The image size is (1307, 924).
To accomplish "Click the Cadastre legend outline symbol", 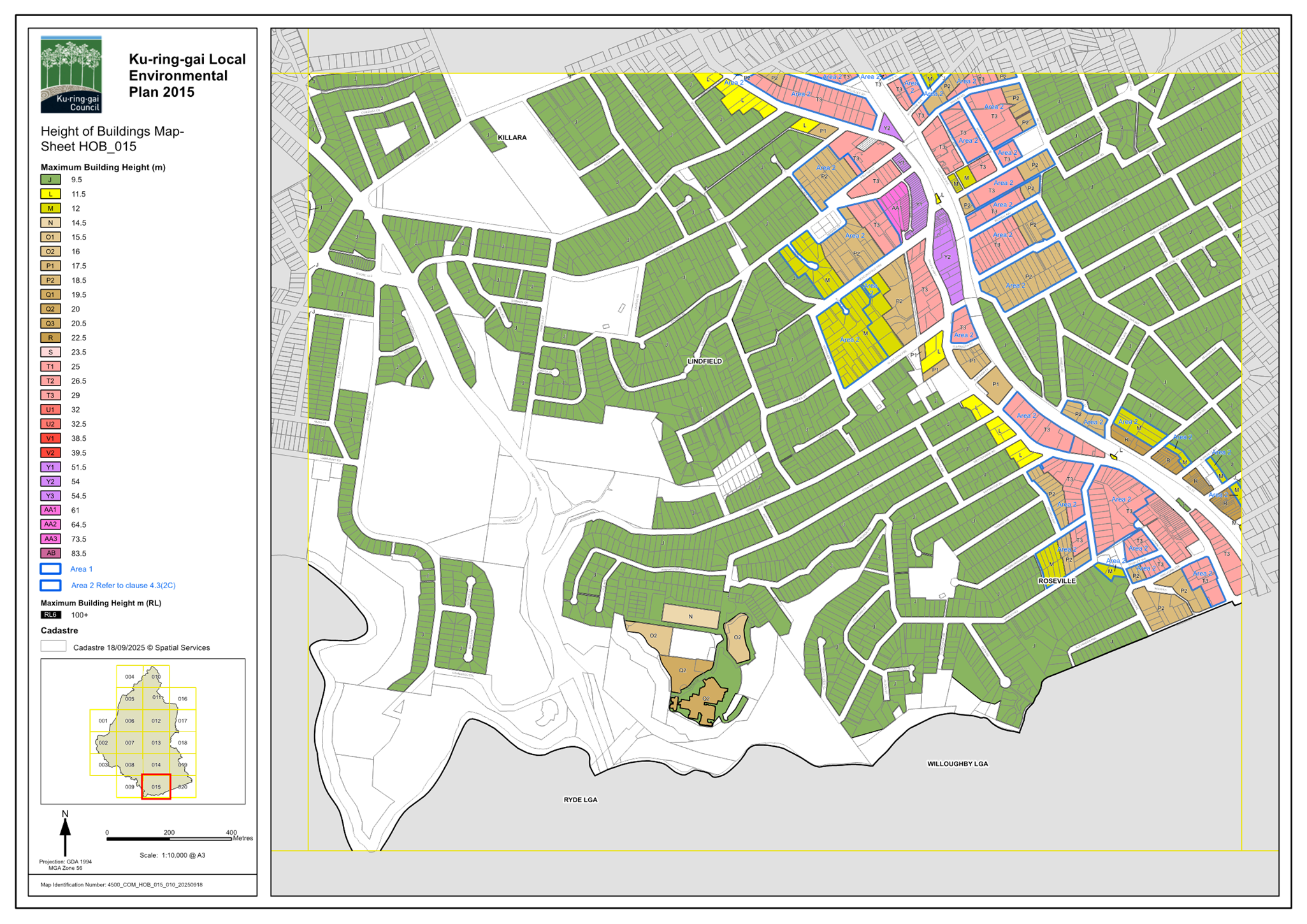I will [x=53, y=646].
